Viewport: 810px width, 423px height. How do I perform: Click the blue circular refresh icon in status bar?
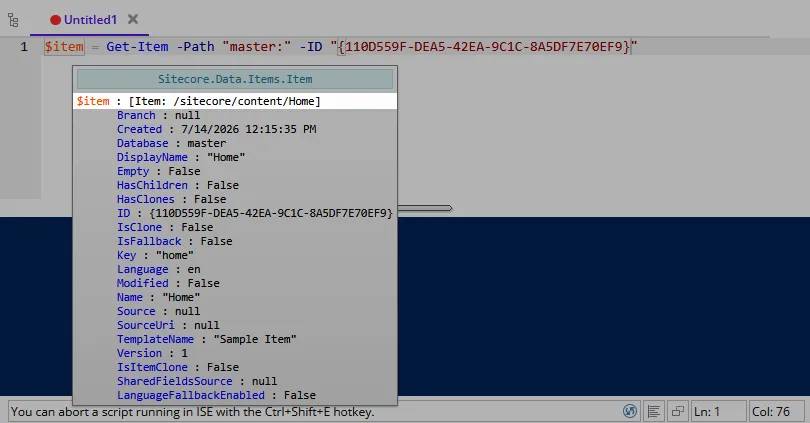(630, 411)
